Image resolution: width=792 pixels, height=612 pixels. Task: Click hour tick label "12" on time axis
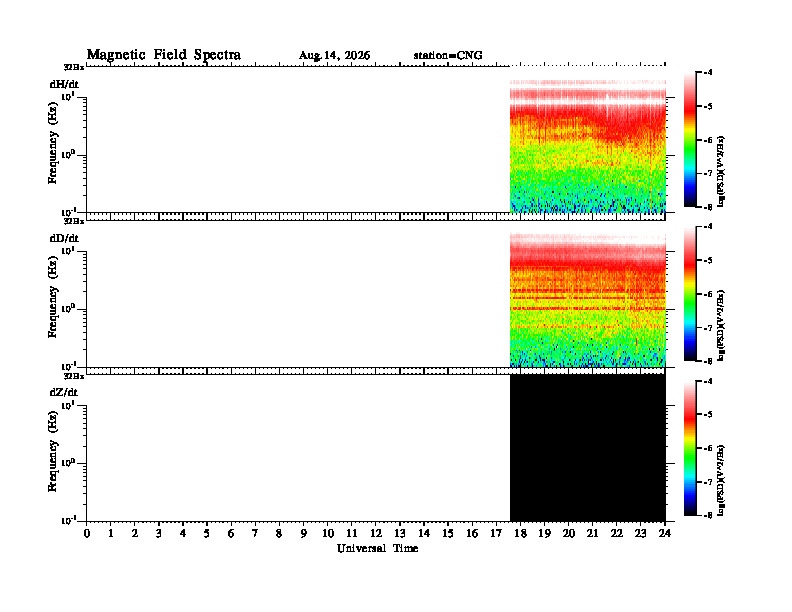[x=376, y=534]
